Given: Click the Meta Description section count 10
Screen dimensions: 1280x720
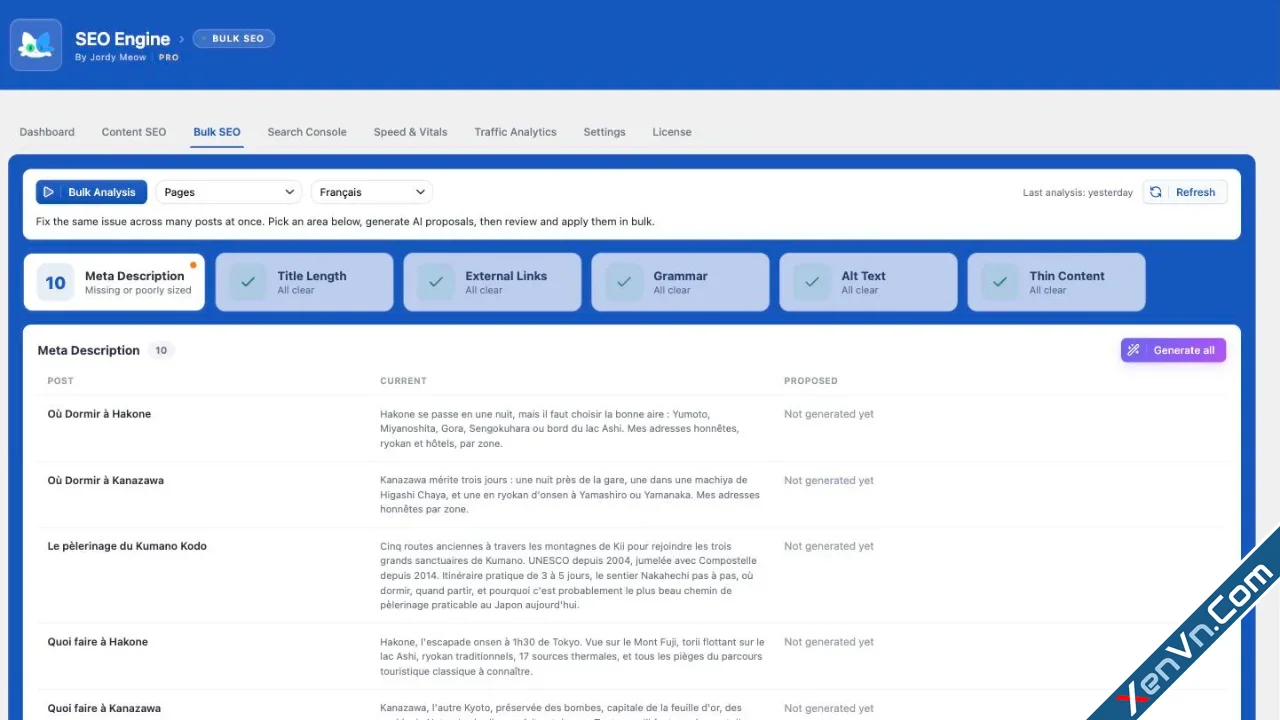Looking at the screenshot, I should coord(161,350).
